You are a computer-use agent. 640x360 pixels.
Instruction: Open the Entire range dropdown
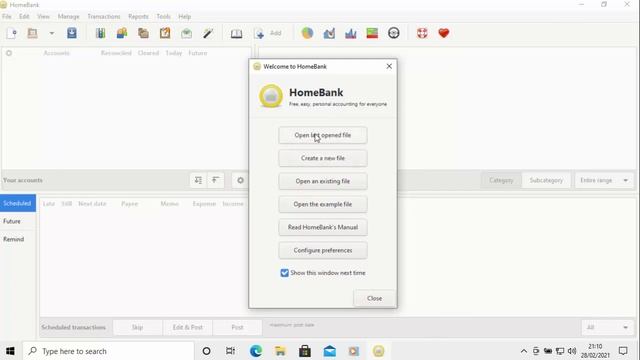(604, 180)
